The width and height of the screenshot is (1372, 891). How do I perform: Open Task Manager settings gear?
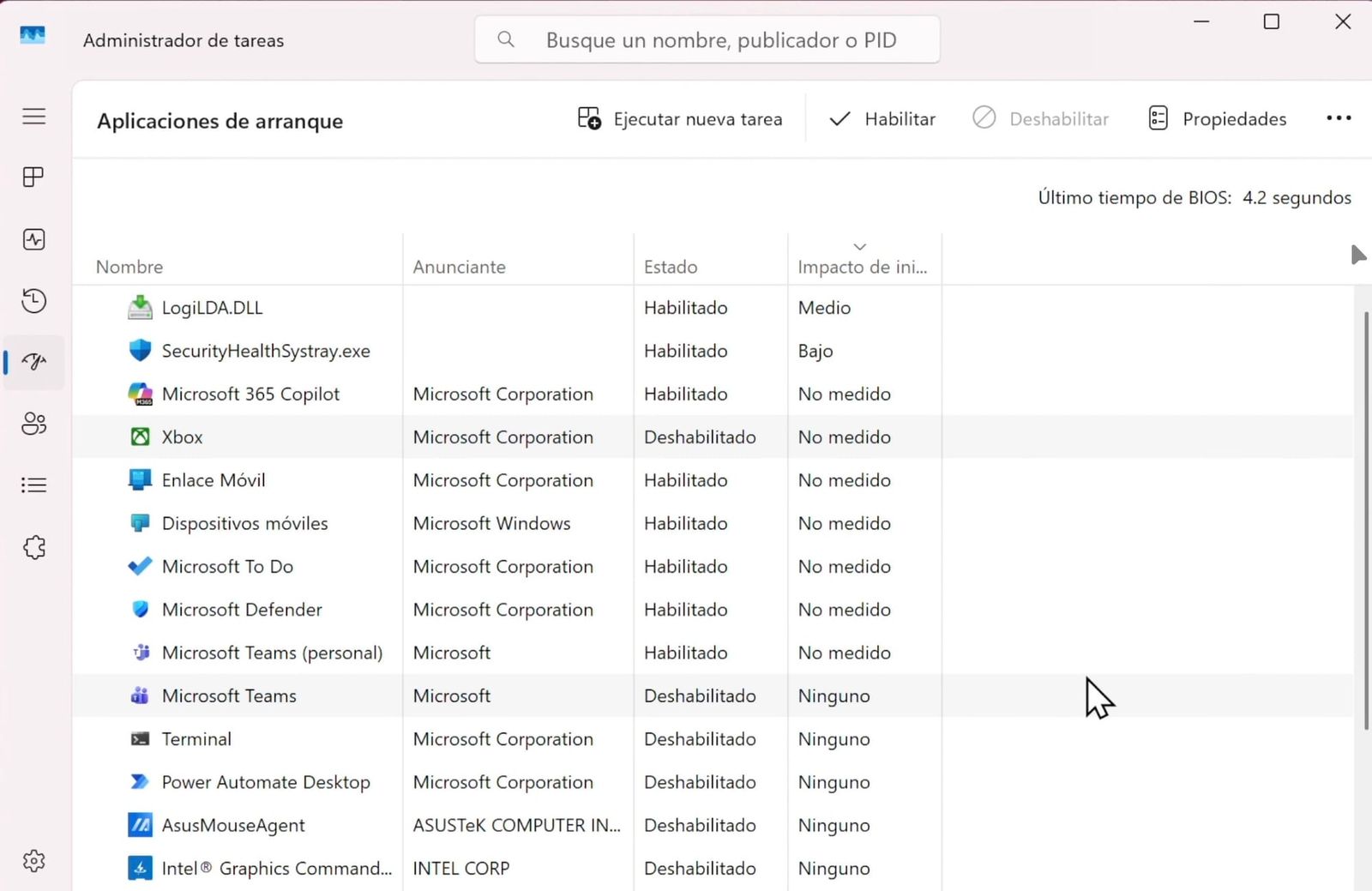(34, 860)
